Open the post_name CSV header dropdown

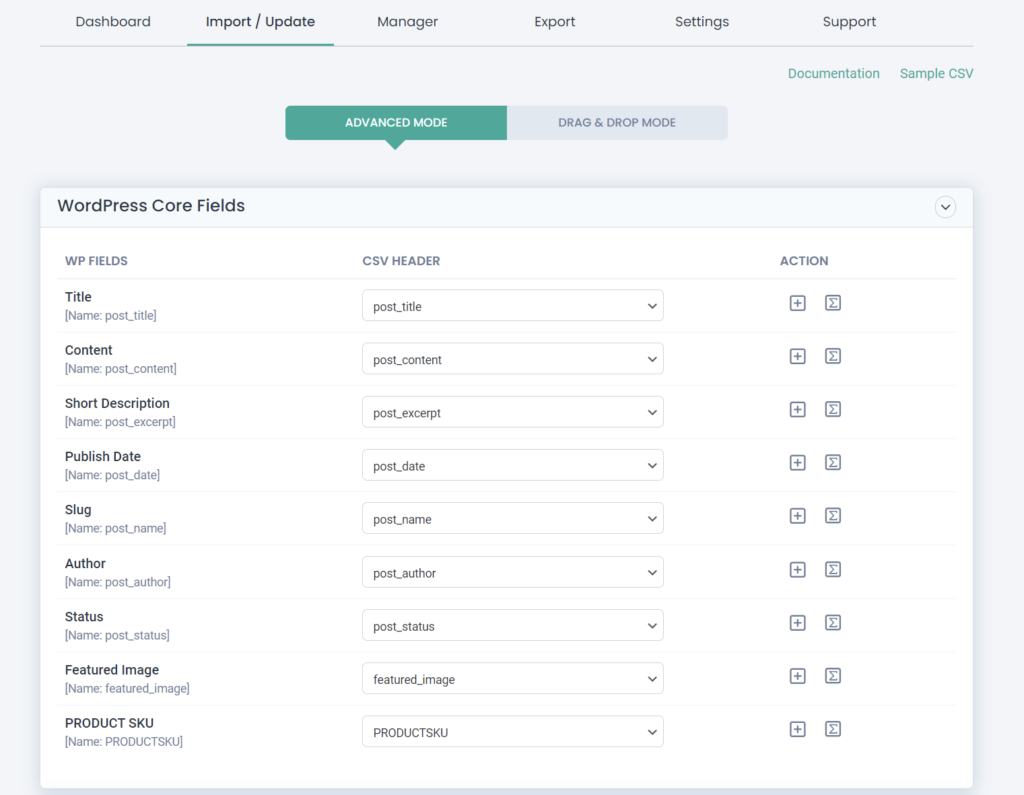pyautogui.click(x=513, y=519)
